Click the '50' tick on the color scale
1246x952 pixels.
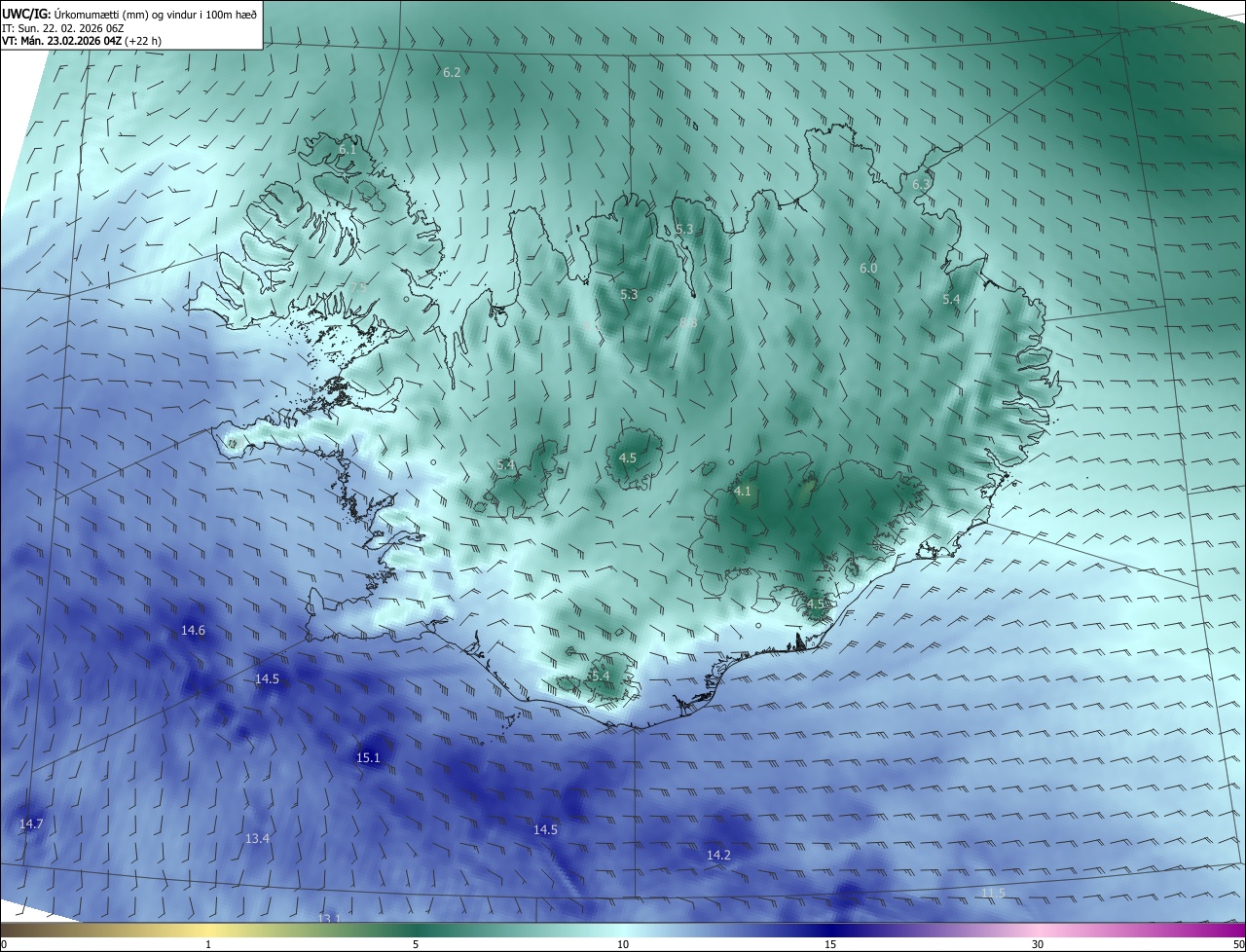pos(1237,944)
